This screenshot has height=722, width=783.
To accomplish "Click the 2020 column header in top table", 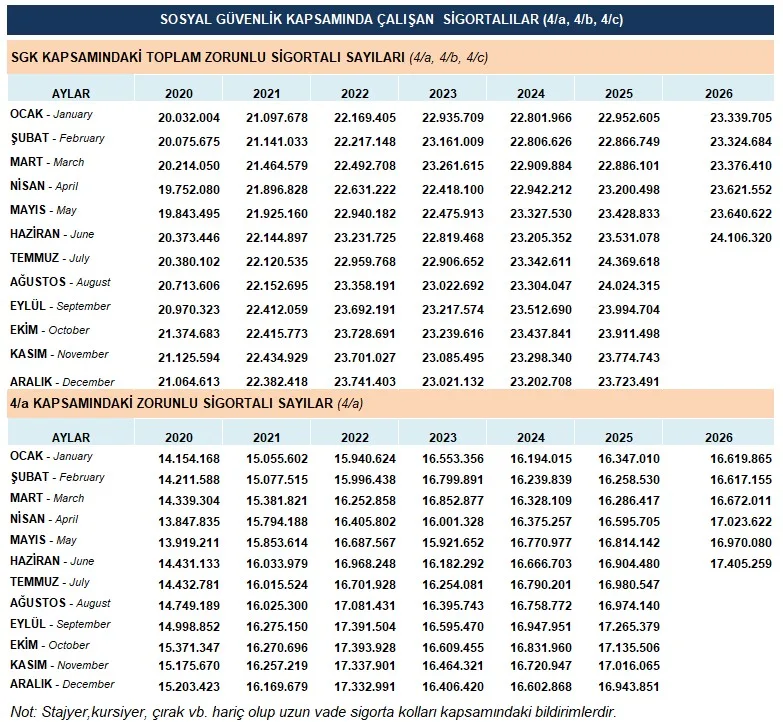I will tap(179, 93).
